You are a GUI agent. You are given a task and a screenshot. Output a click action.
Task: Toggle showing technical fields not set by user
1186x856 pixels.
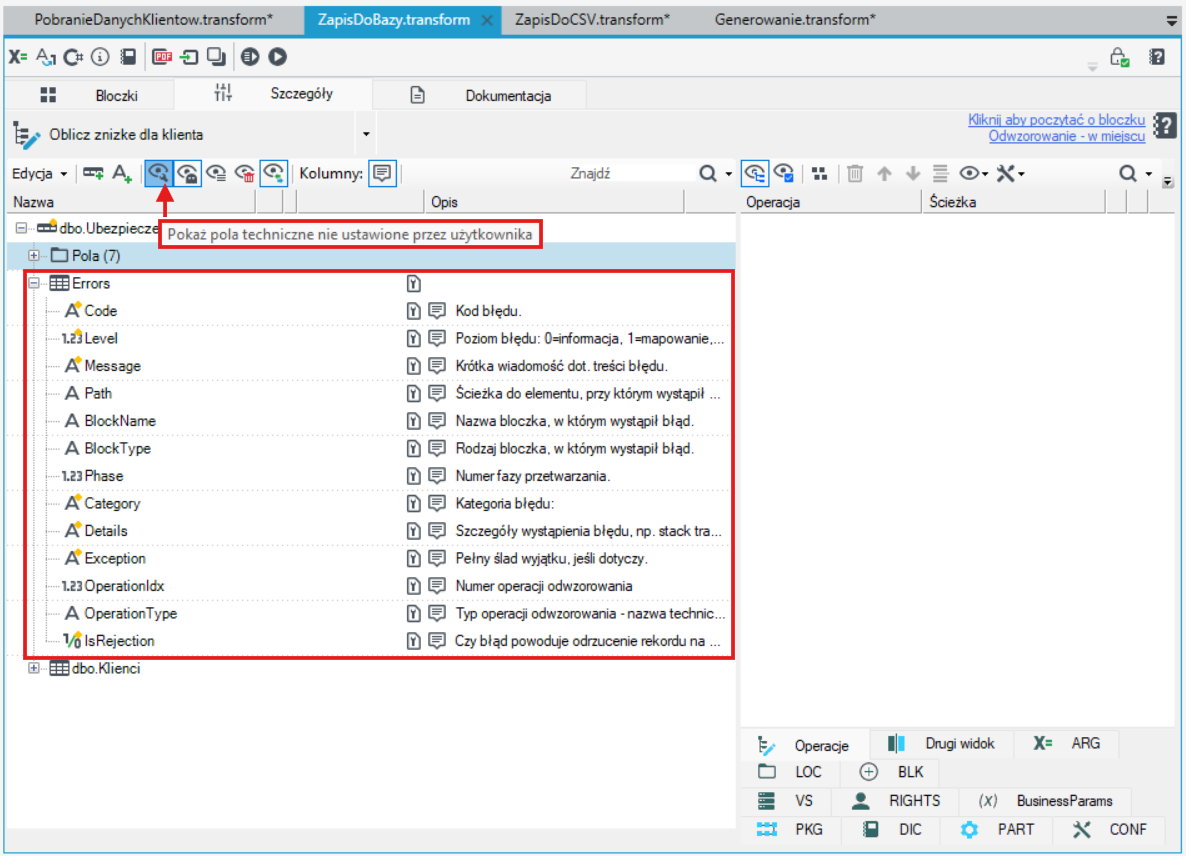click(x=159, y=173)
